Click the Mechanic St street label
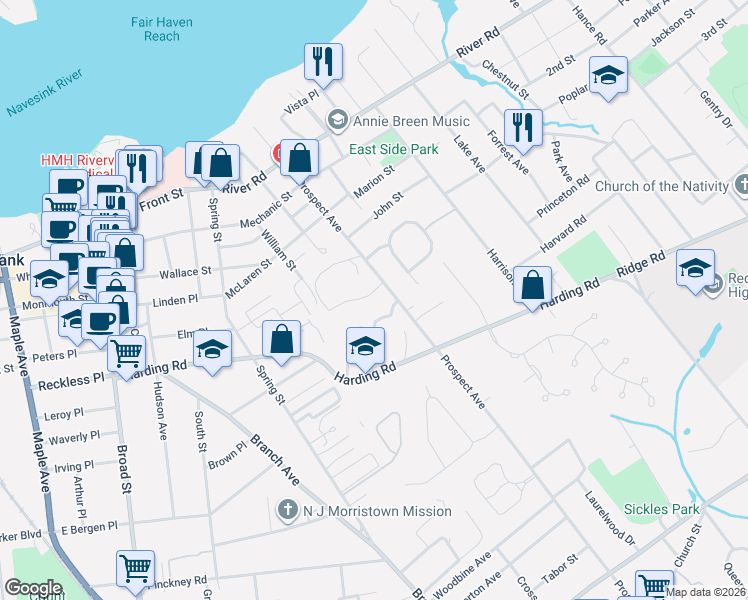Image resolution: width=748 pixels, height=600 pixels. coord(266,210)
